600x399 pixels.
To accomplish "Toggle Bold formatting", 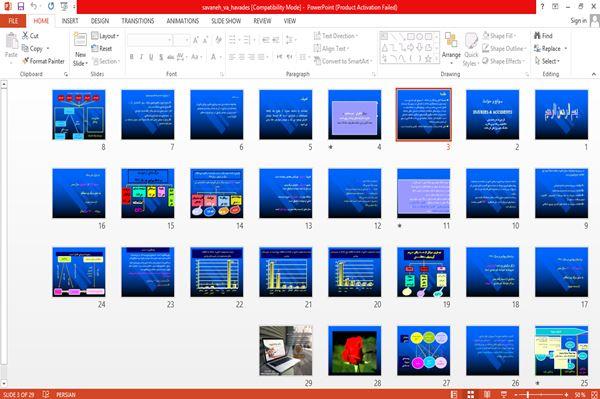I will tap(132, 57).
